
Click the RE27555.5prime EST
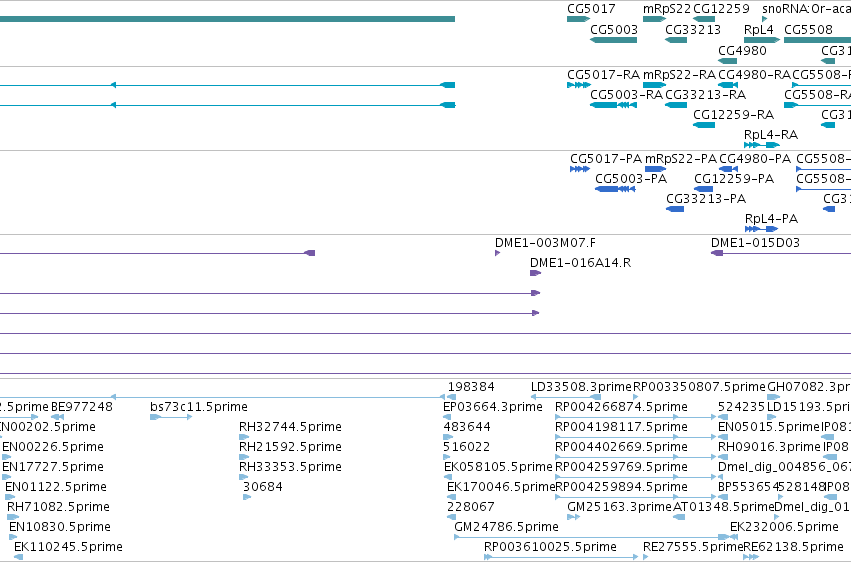[x=648, y=557]
